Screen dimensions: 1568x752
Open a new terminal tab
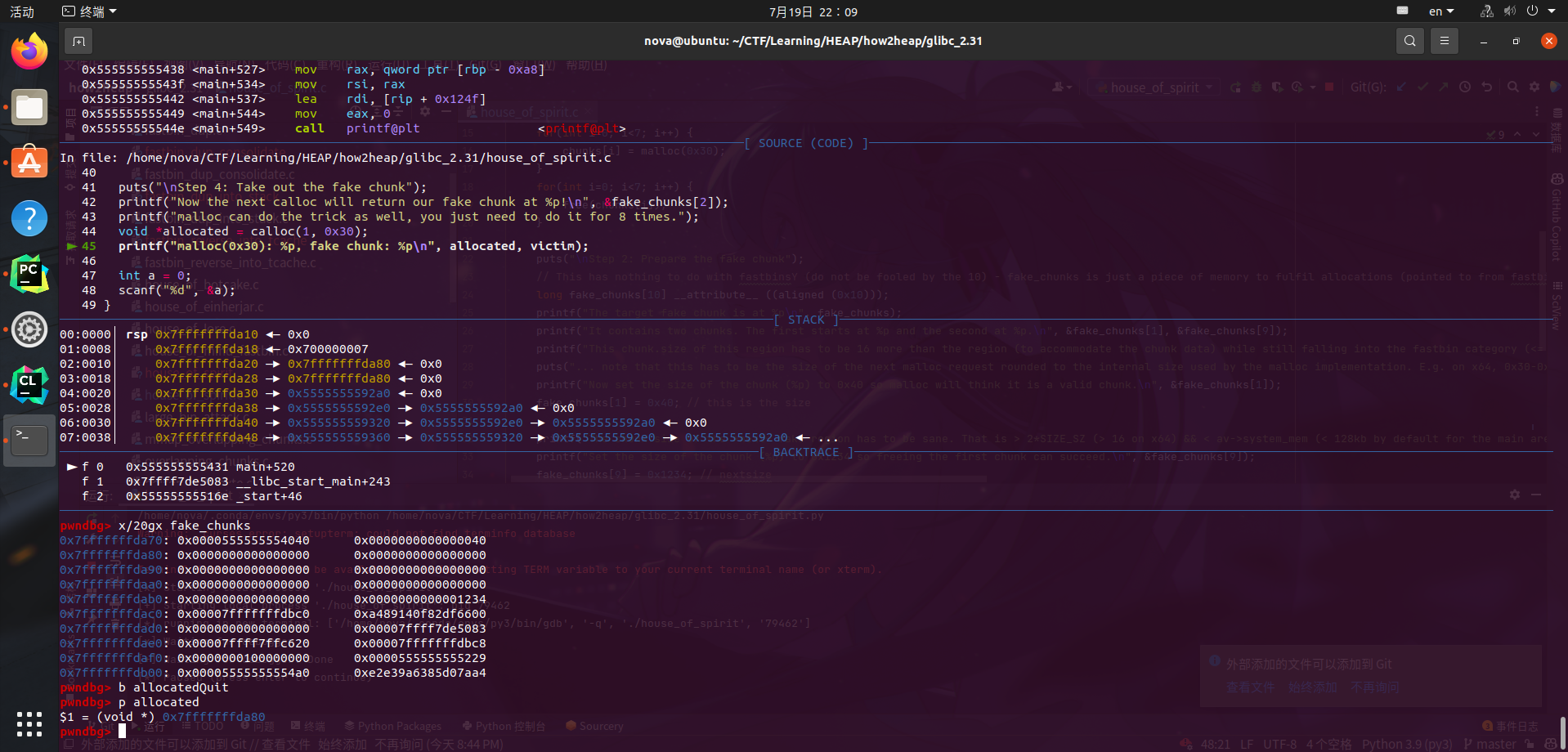78,41
